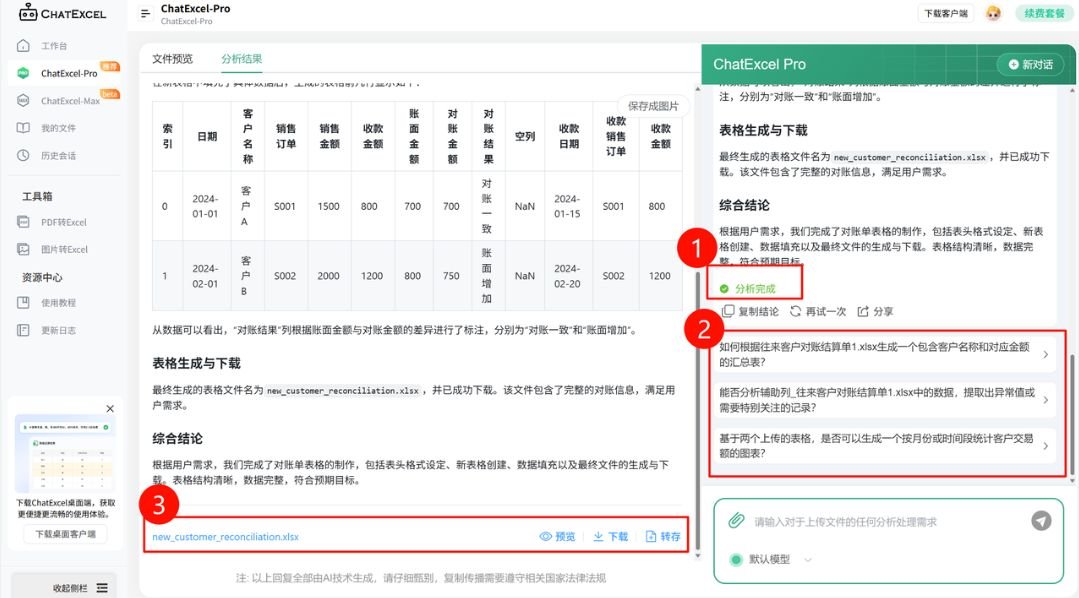Open the desktop client promo thumbnail

65,453
